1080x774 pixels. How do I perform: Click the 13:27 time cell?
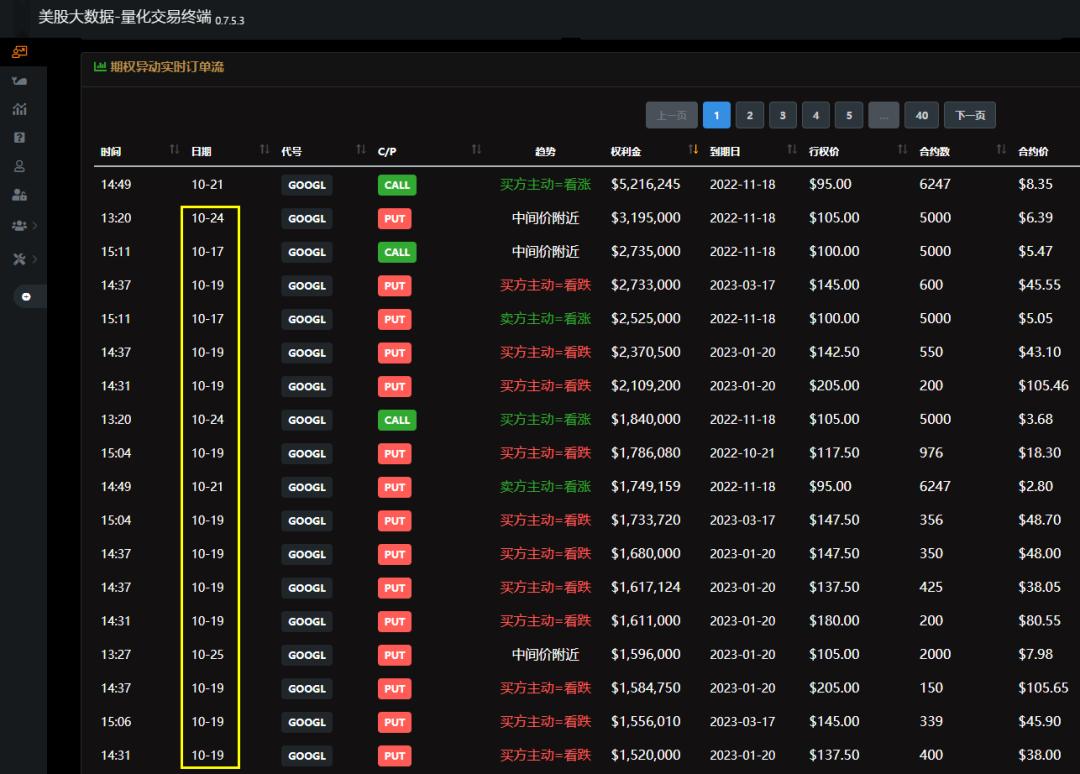pyautogui.click(x=116, y=654)
